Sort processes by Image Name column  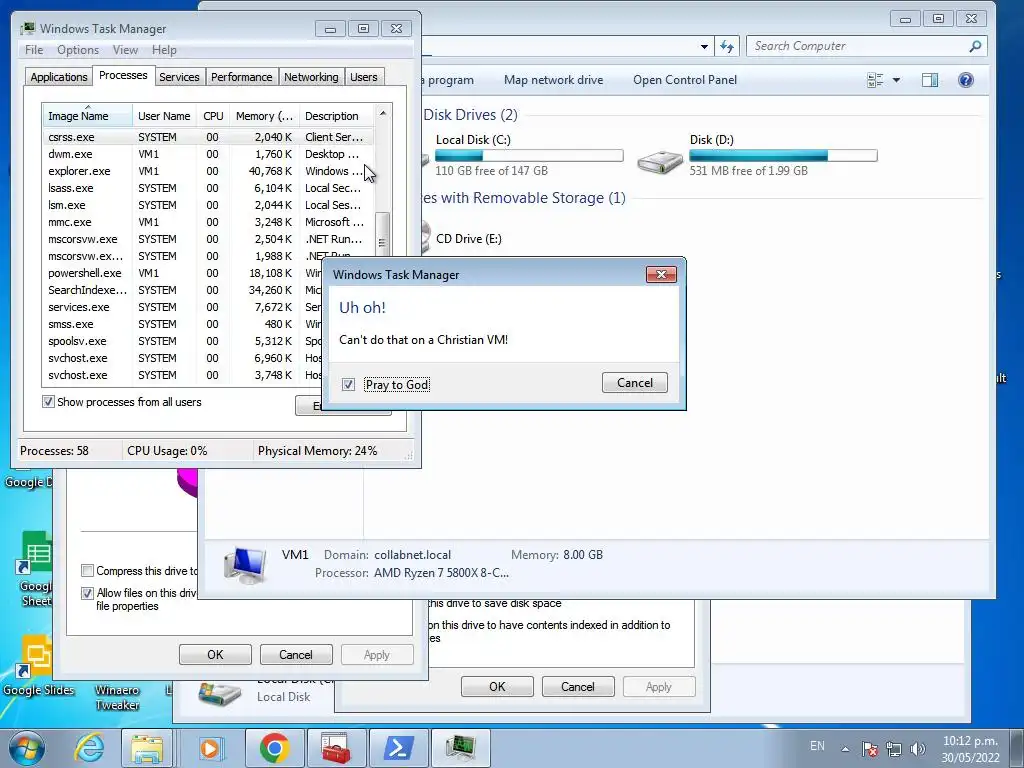click(87, 116)
